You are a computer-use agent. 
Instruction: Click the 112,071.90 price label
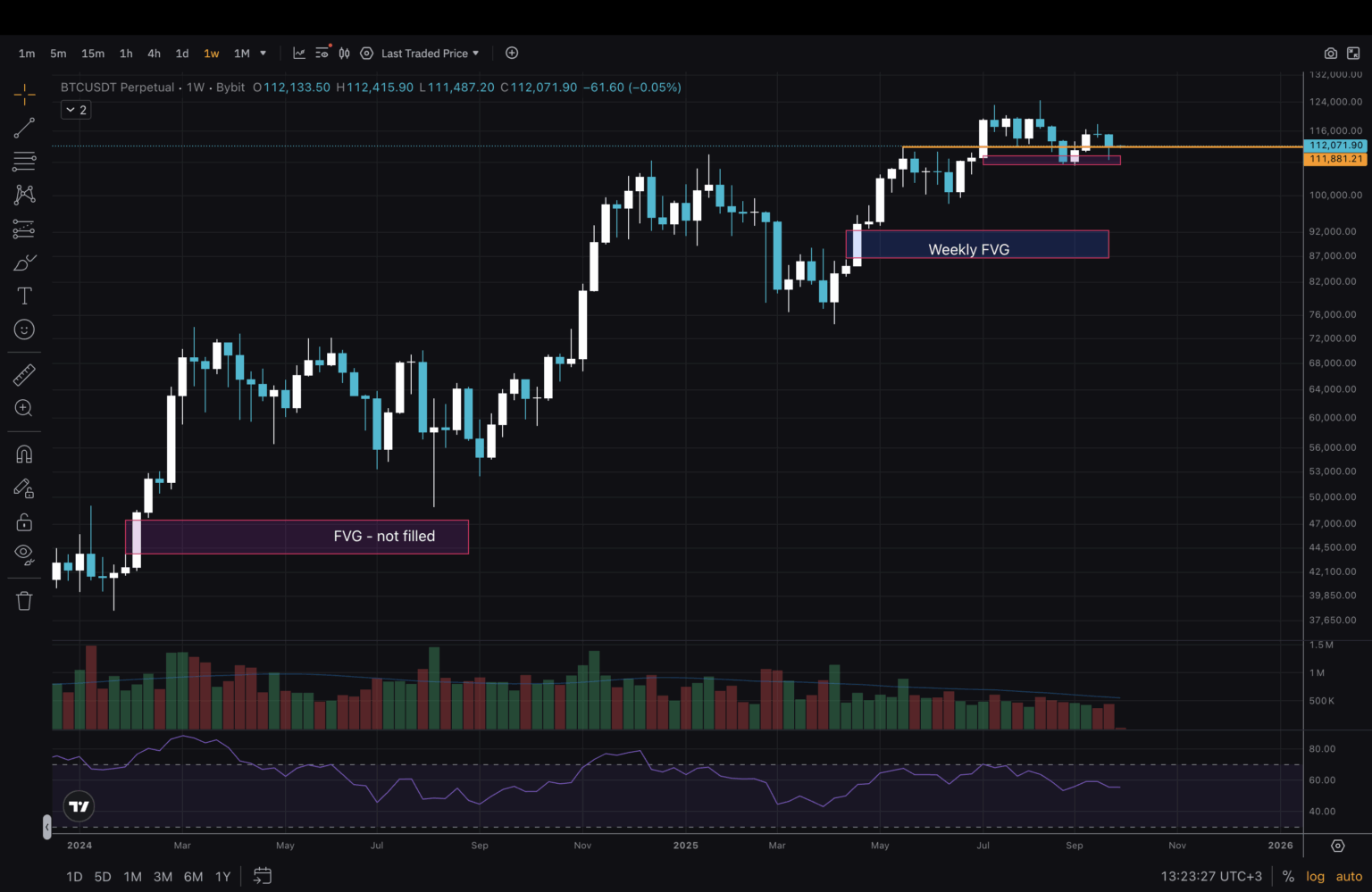(1335, 145)
